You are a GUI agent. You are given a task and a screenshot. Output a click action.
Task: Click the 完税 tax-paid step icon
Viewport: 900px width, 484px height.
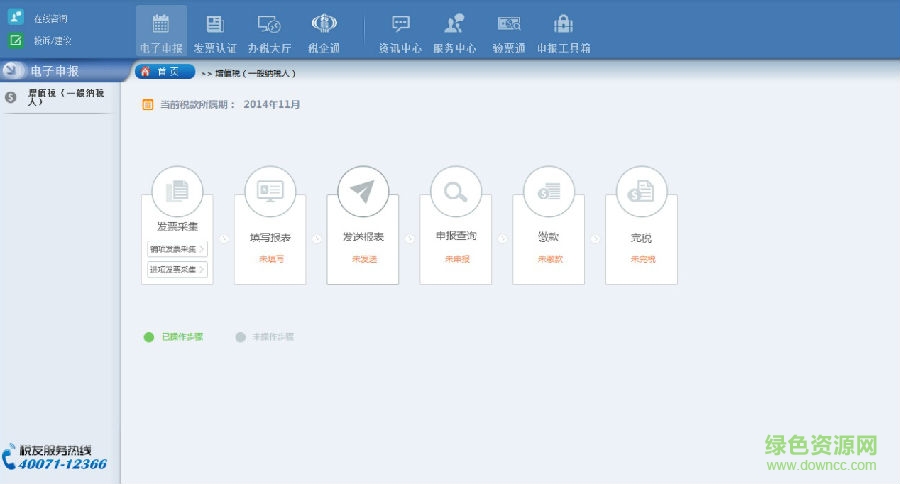641,191
